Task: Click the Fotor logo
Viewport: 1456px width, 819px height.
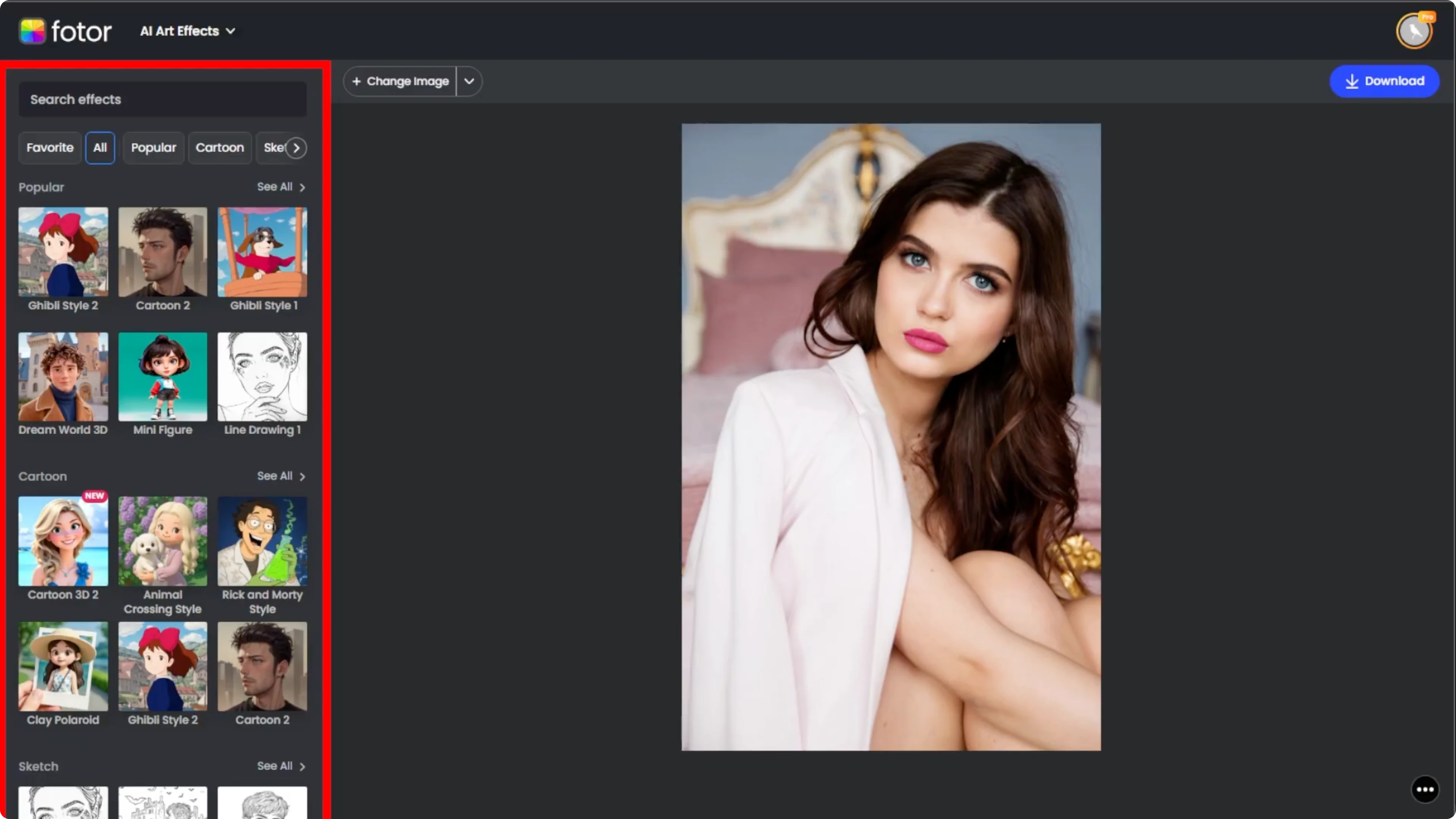Action: pos(66,31)
